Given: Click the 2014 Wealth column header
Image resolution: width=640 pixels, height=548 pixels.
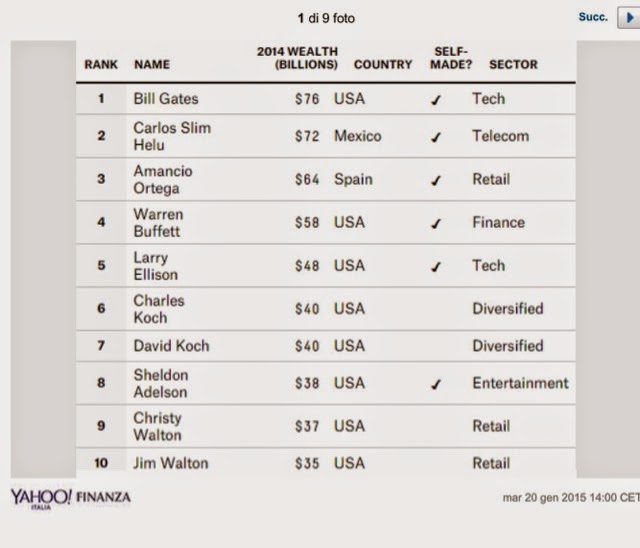Looking at the screenshot, I should pyautogui.click(x=297, y=57).
